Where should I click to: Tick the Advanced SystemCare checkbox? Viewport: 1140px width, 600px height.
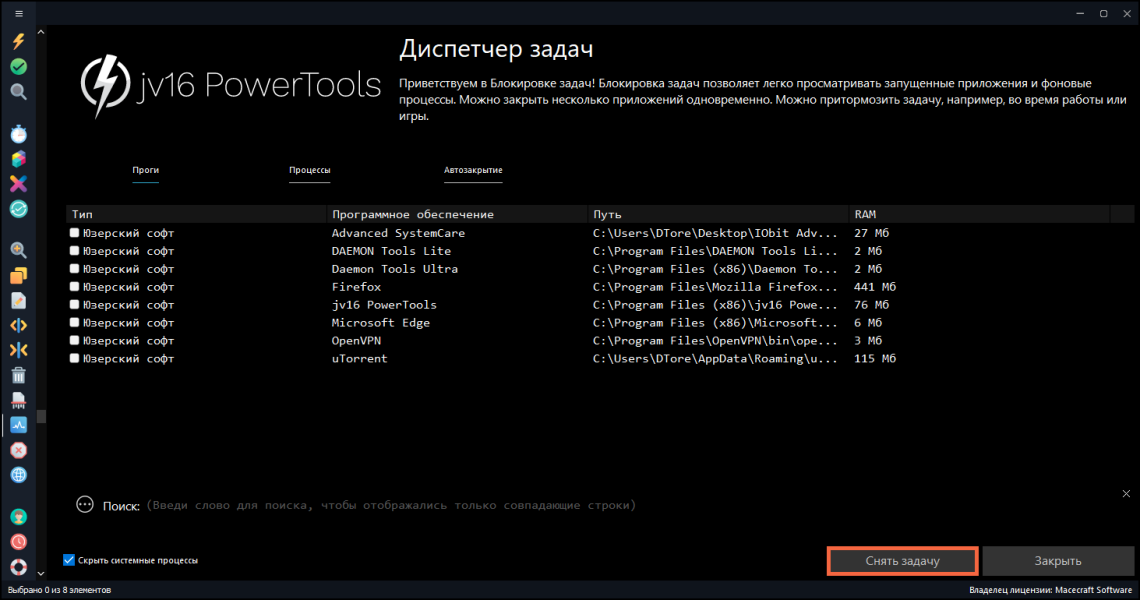[74, 233]
